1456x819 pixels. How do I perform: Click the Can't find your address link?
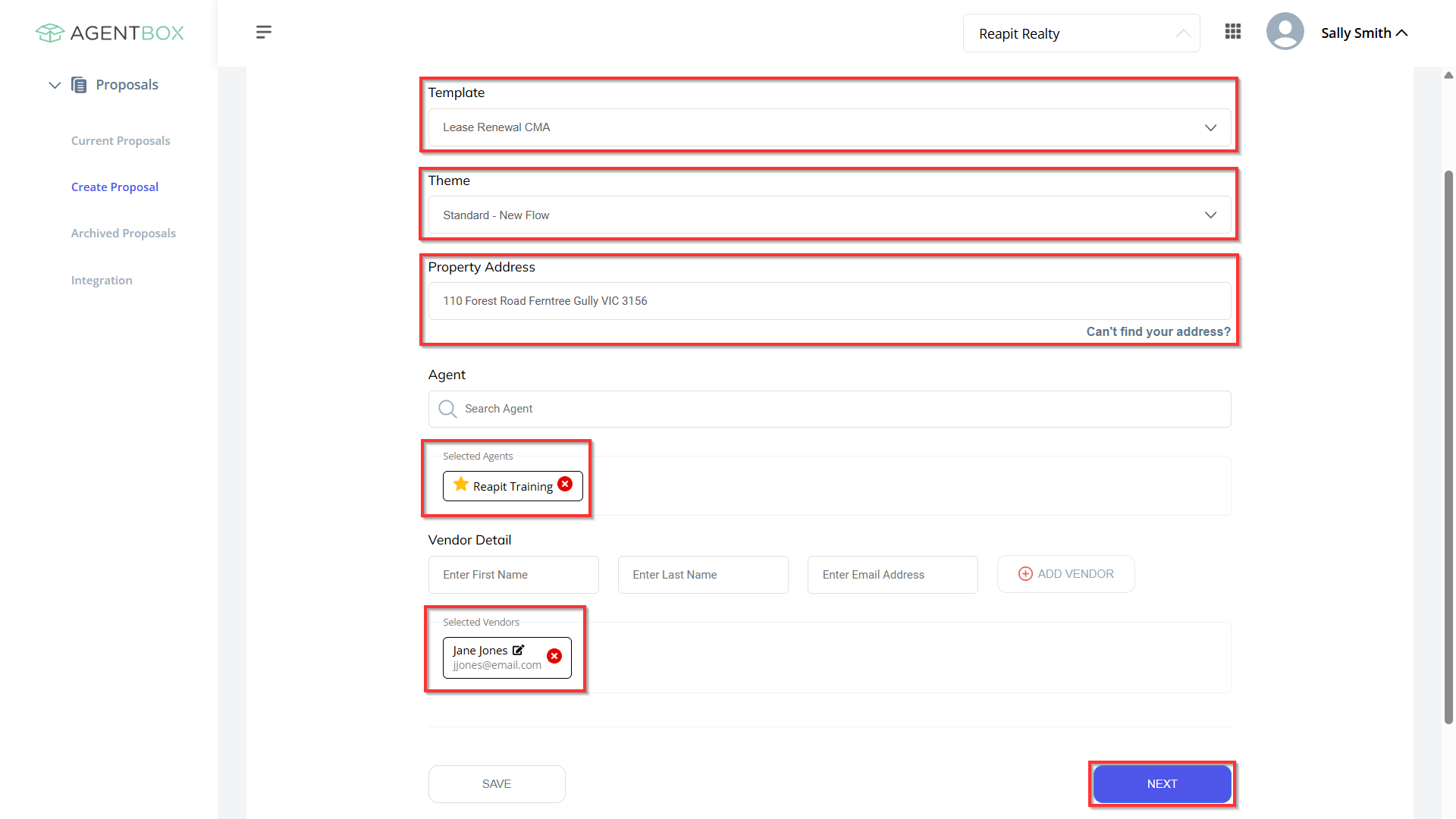pos(1158,331)
